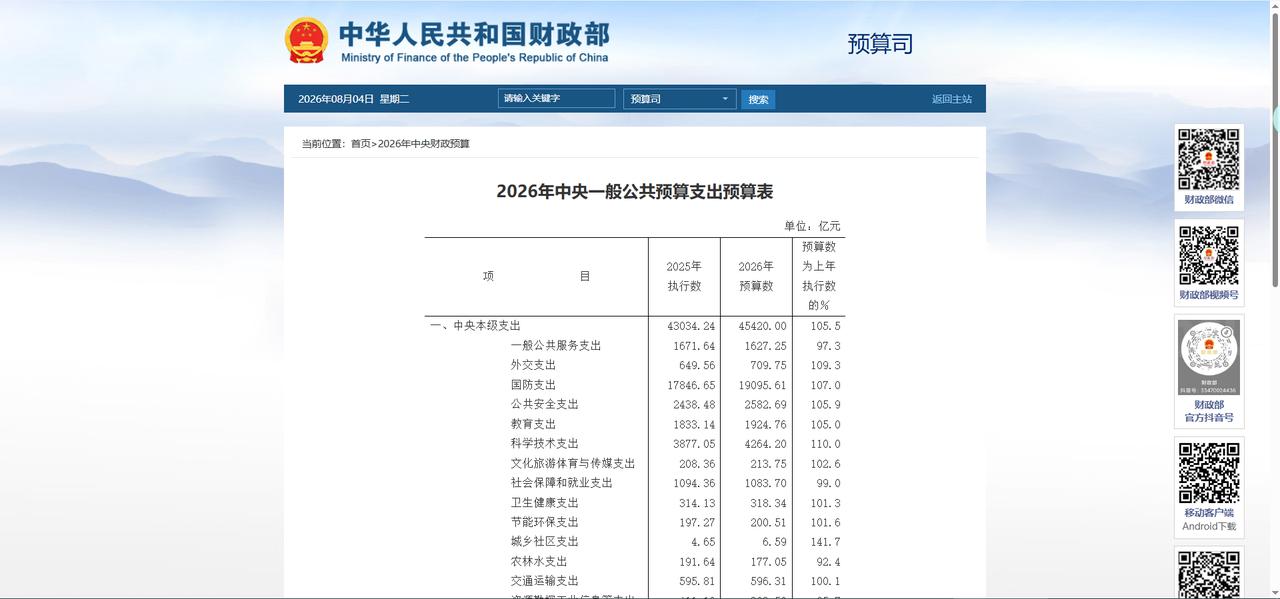Click the 中华人民共和国财政部 title

(x=474, y=35)
